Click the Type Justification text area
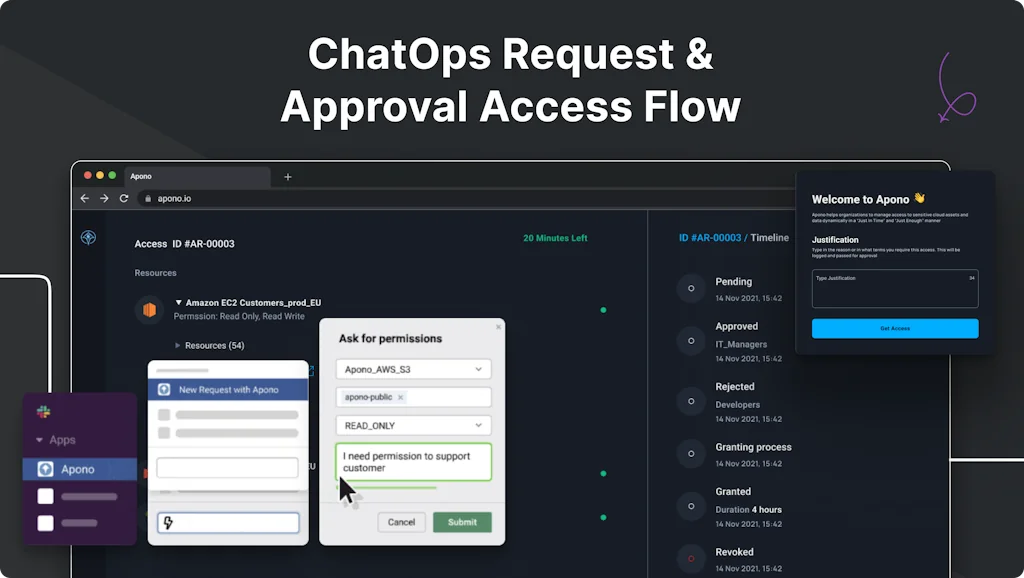This screenshot has height=578, width=1024. click(895, 288)
